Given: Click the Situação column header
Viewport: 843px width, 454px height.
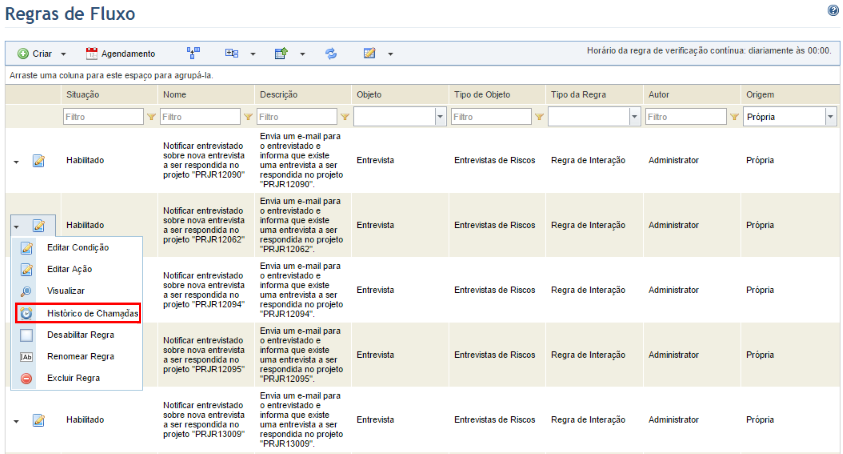Looking at the screenshot, I should click(x=110, y=95).
